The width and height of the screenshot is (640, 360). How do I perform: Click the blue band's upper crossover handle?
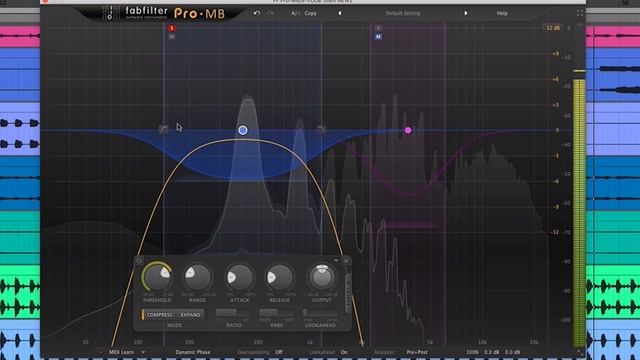[x=321, y=130]
